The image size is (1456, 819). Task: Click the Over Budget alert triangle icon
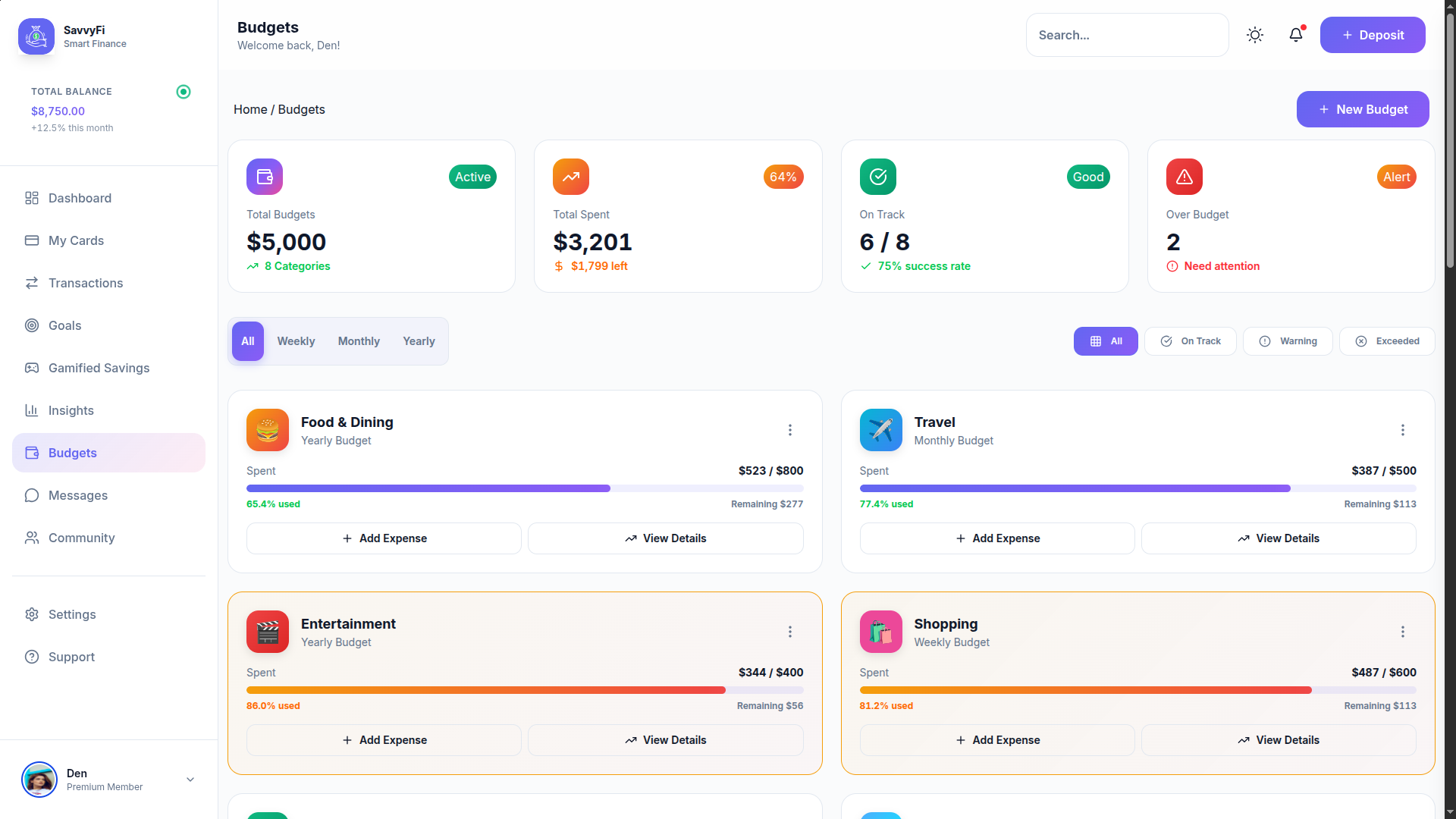click(1184, 177)
